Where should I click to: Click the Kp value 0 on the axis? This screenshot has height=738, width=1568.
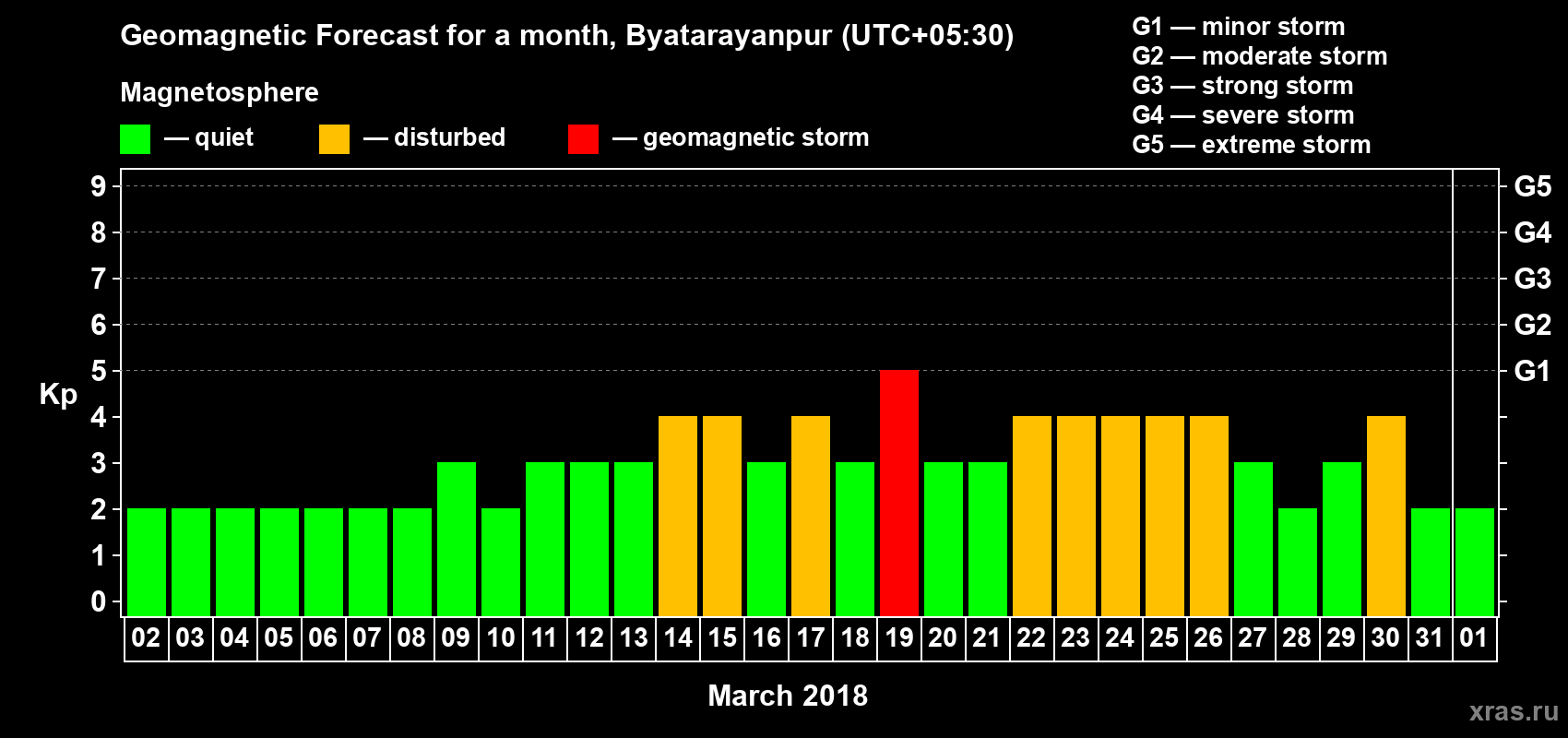(x=99, y=601)
